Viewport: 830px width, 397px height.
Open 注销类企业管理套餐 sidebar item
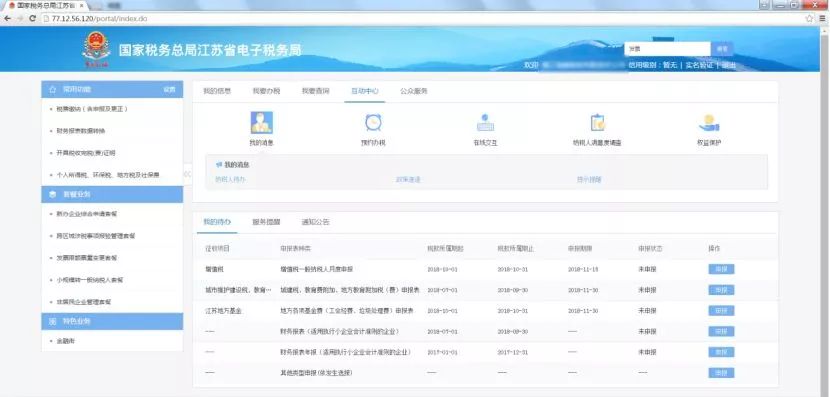pos(84,302)
